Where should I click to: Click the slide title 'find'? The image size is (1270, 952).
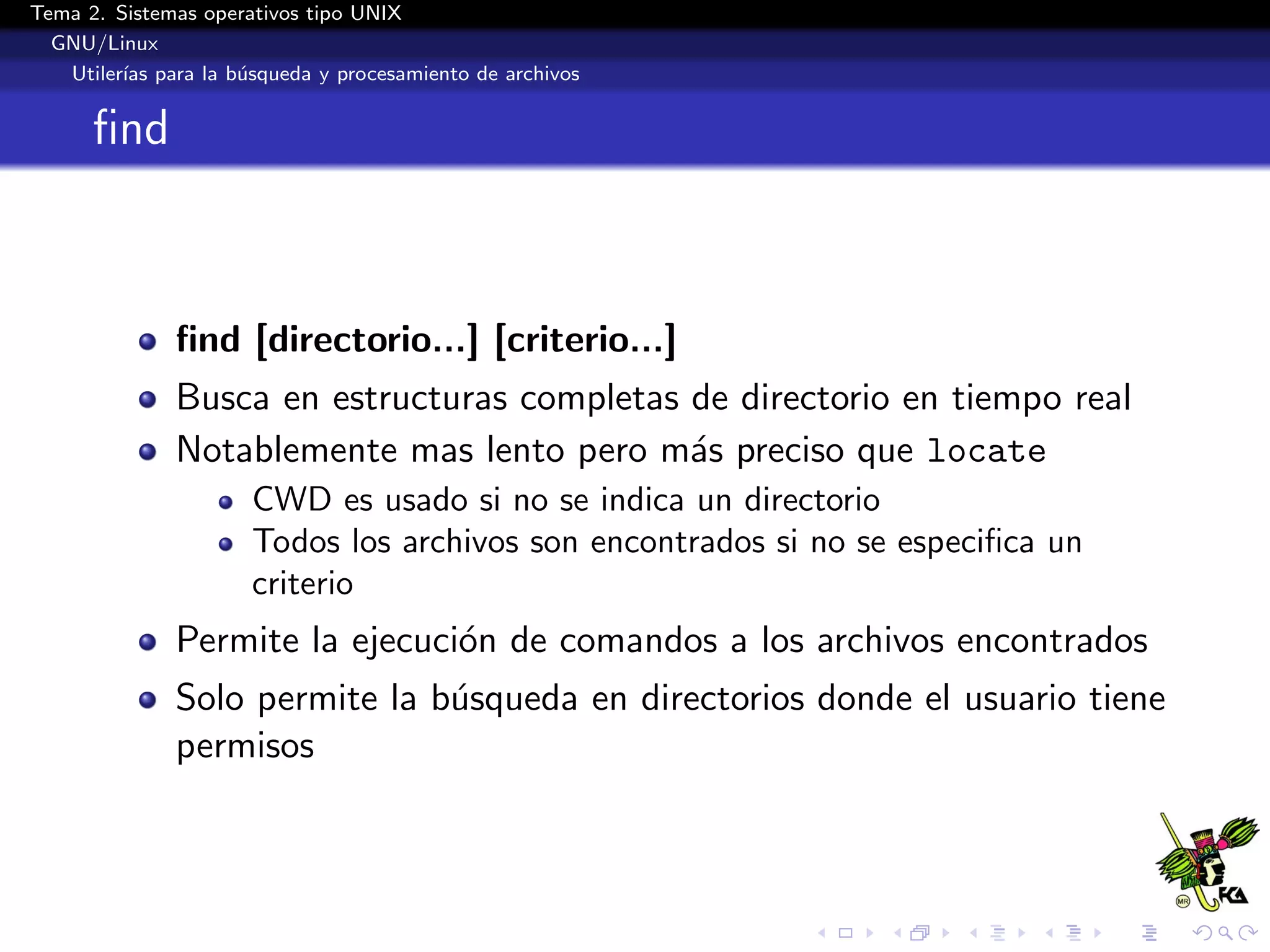(x=130, y=128)
